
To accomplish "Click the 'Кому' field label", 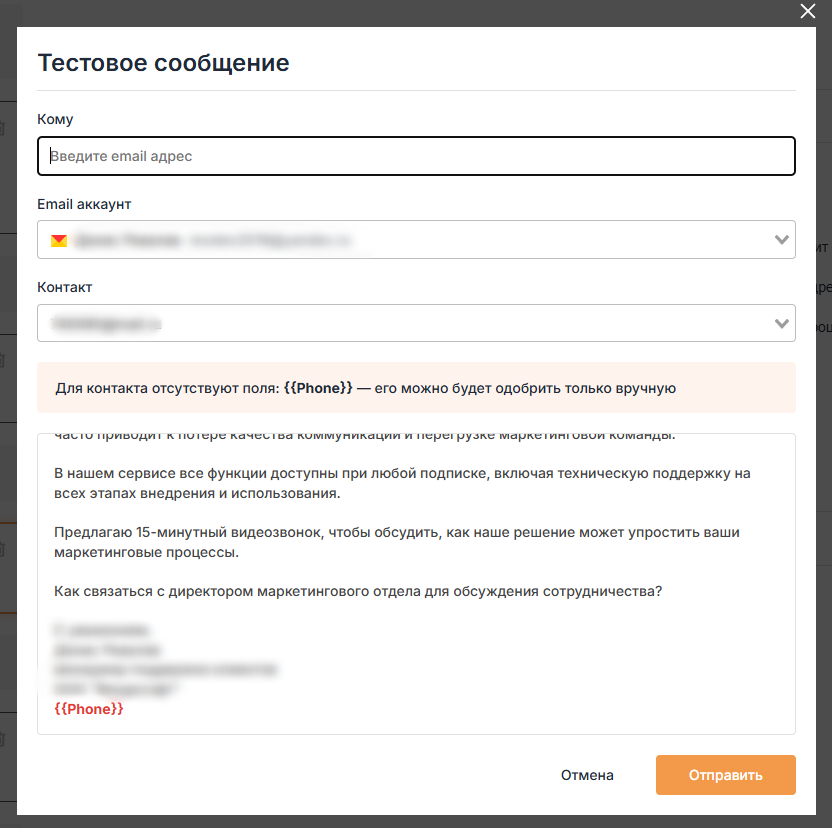I will (55, 119).
